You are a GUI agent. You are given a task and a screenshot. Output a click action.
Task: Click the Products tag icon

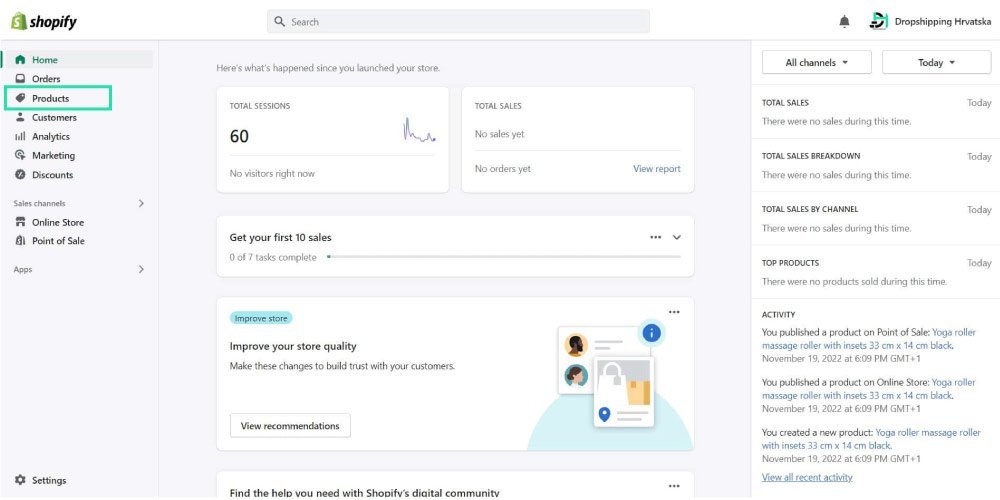[20, 98]
